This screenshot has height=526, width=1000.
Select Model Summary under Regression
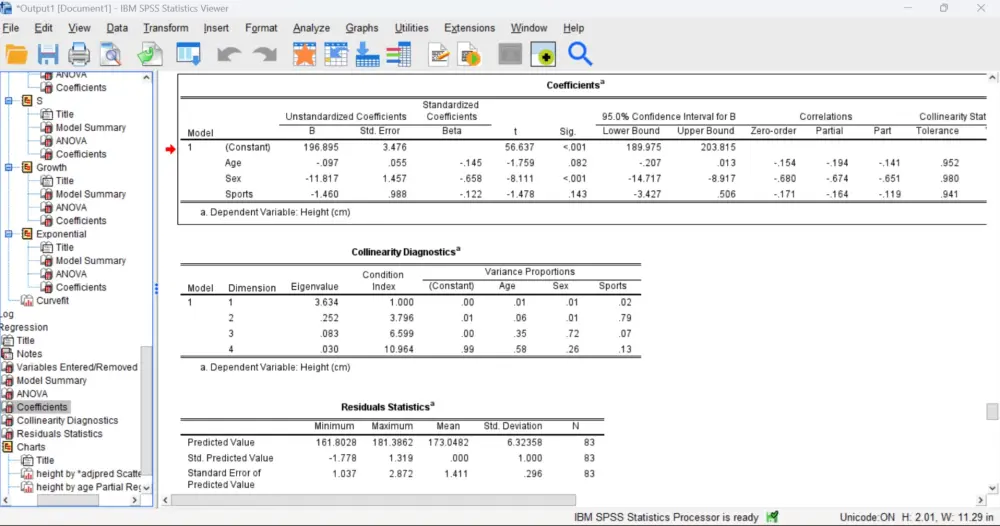pos(51,381)
